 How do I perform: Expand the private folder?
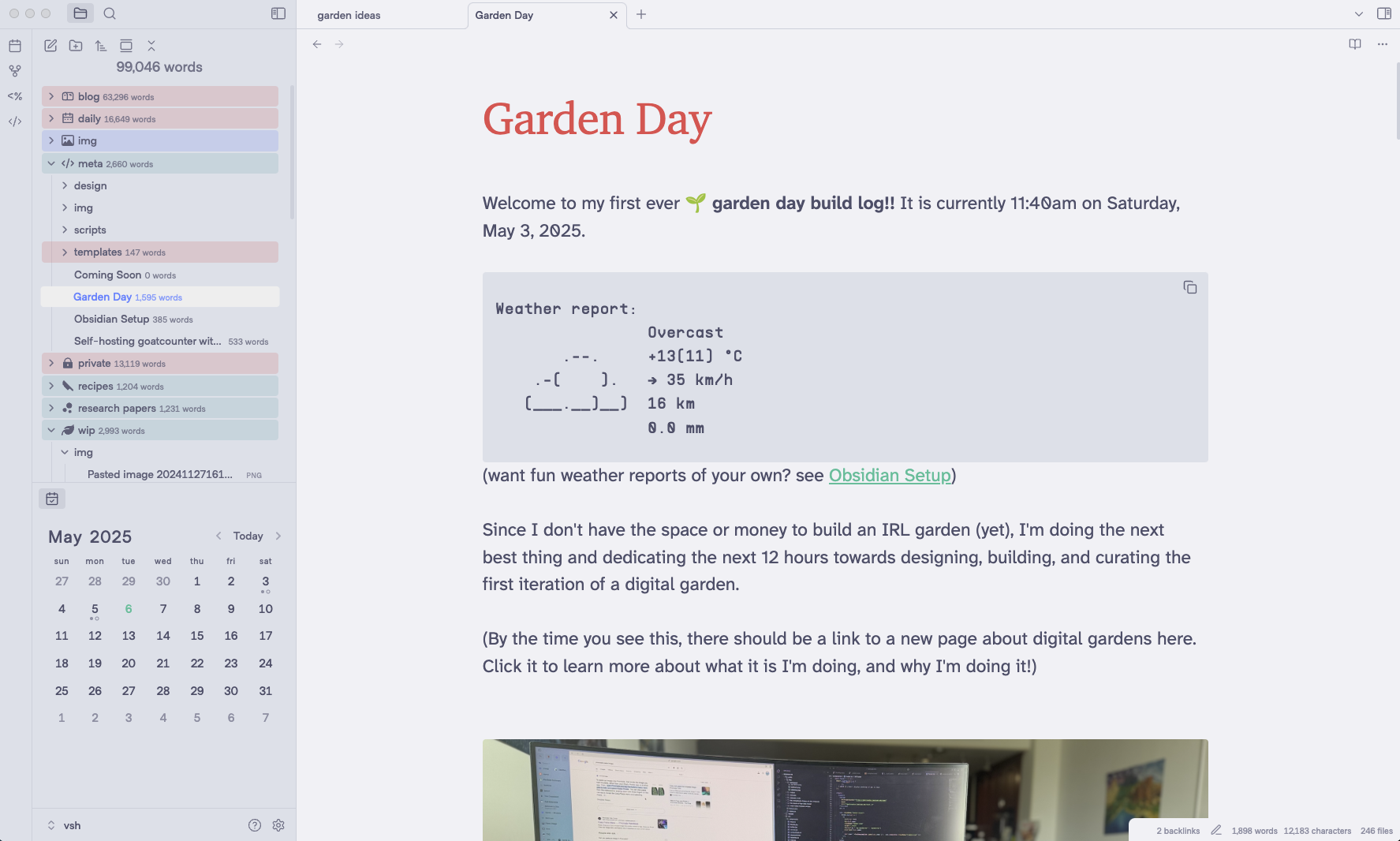pos(160,363)
